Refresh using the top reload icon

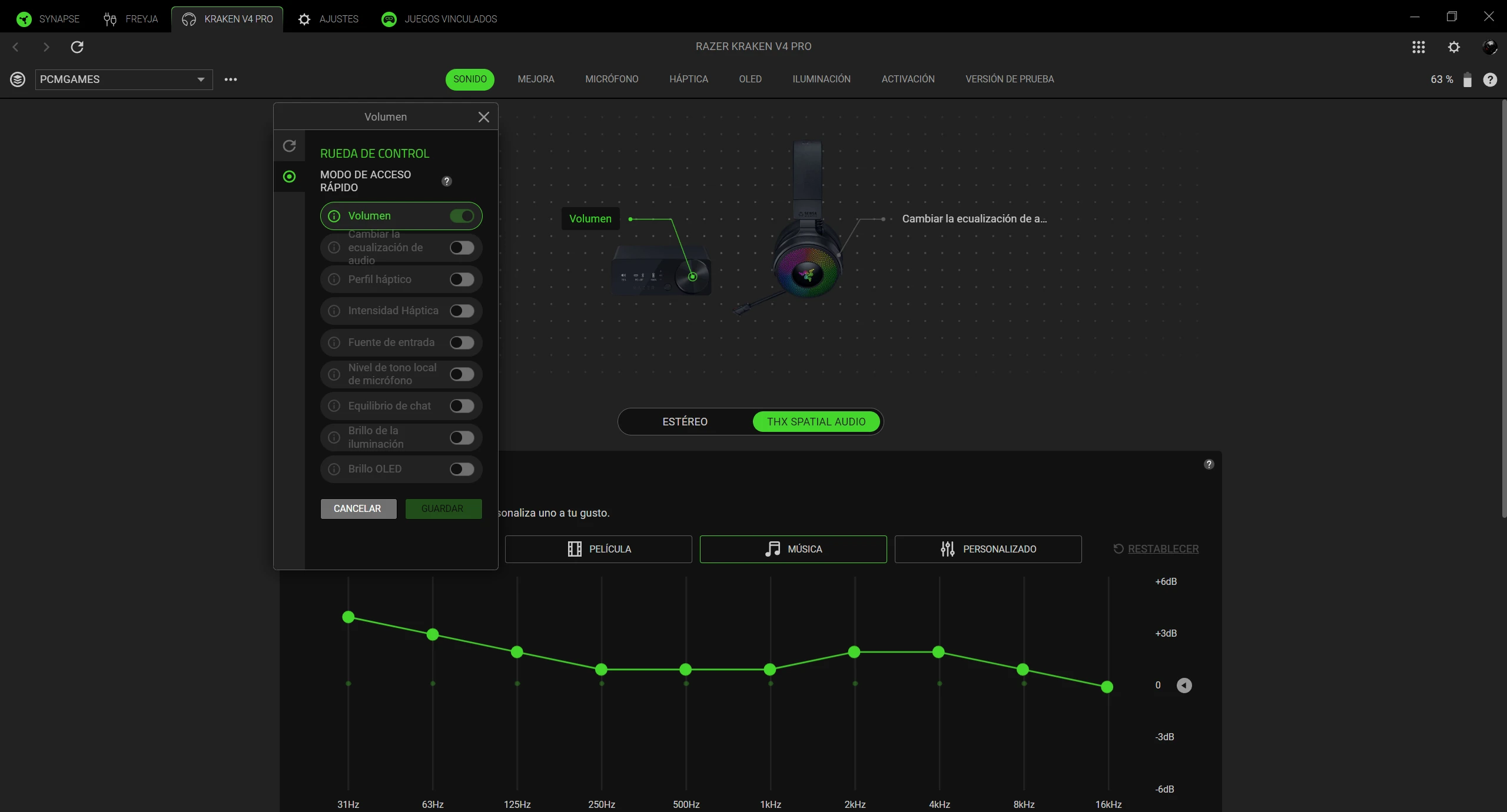coord(77,47)
